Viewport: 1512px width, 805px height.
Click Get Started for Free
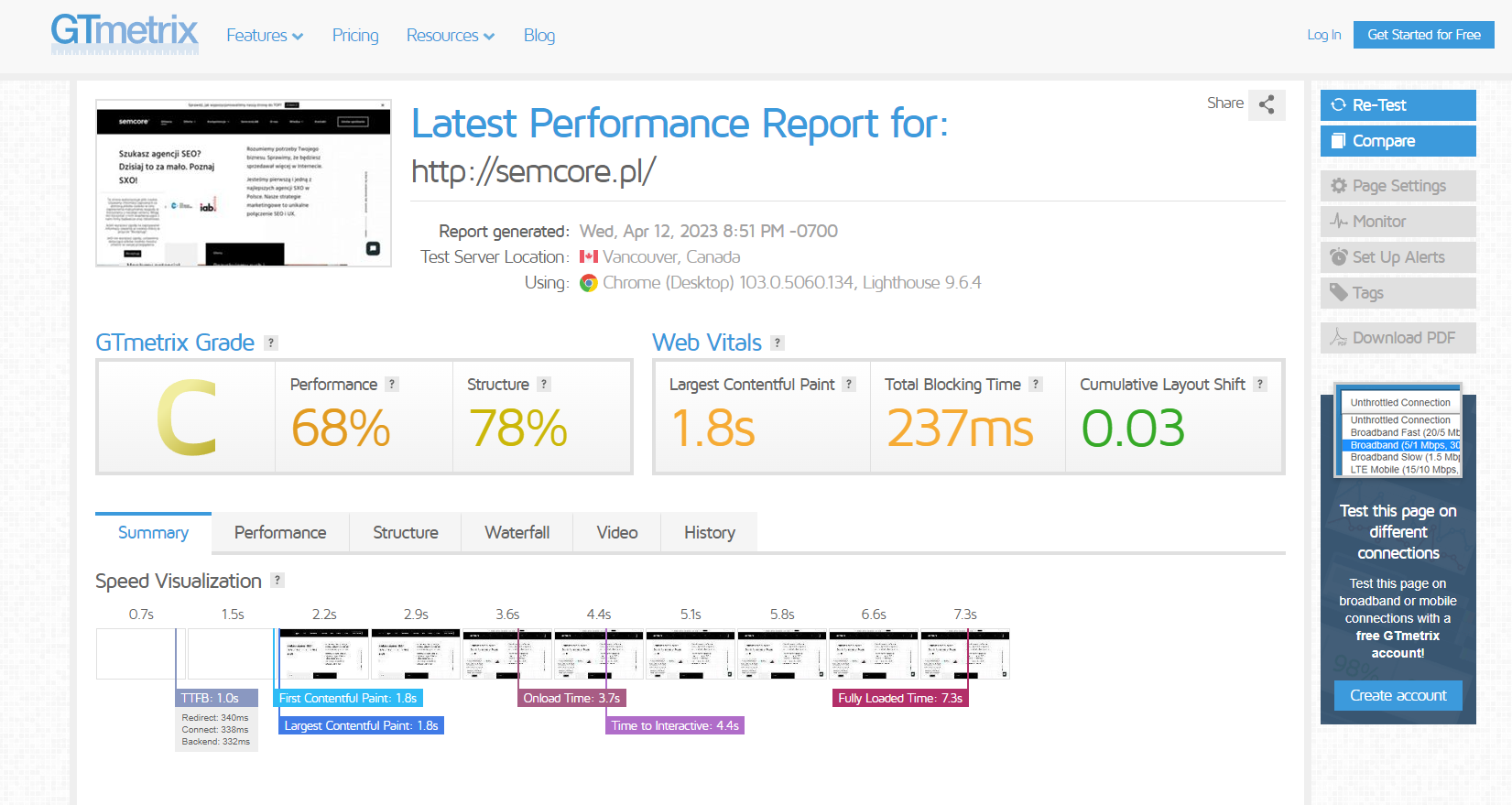tap(1424, 35)
